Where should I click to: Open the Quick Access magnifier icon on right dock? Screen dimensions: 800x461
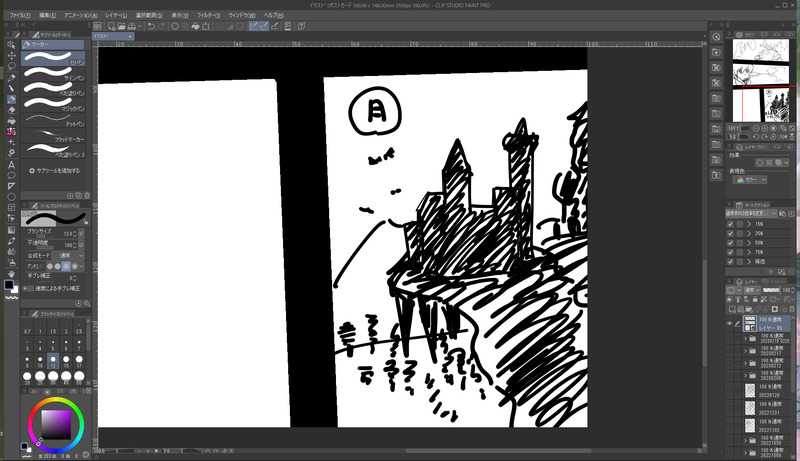716,37
